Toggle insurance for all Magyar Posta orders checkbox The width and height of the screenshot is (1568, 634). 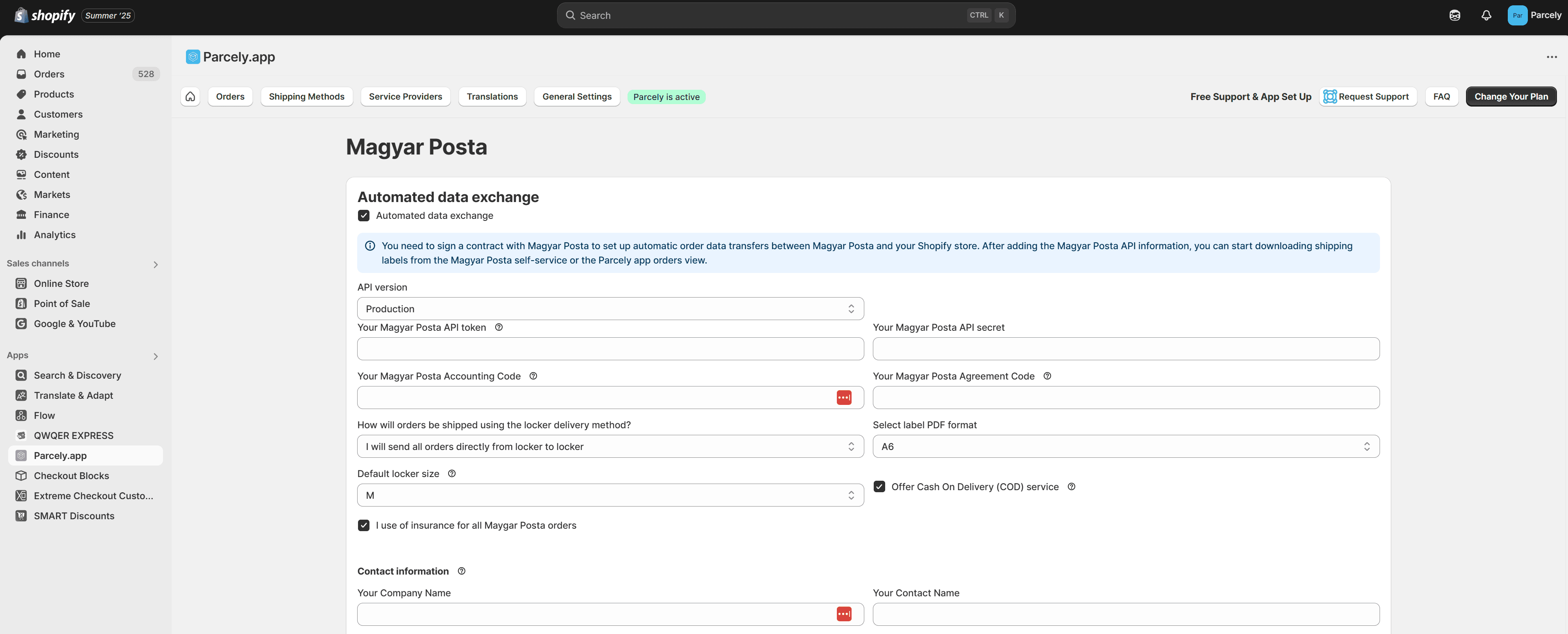click(x=363, y=525)
